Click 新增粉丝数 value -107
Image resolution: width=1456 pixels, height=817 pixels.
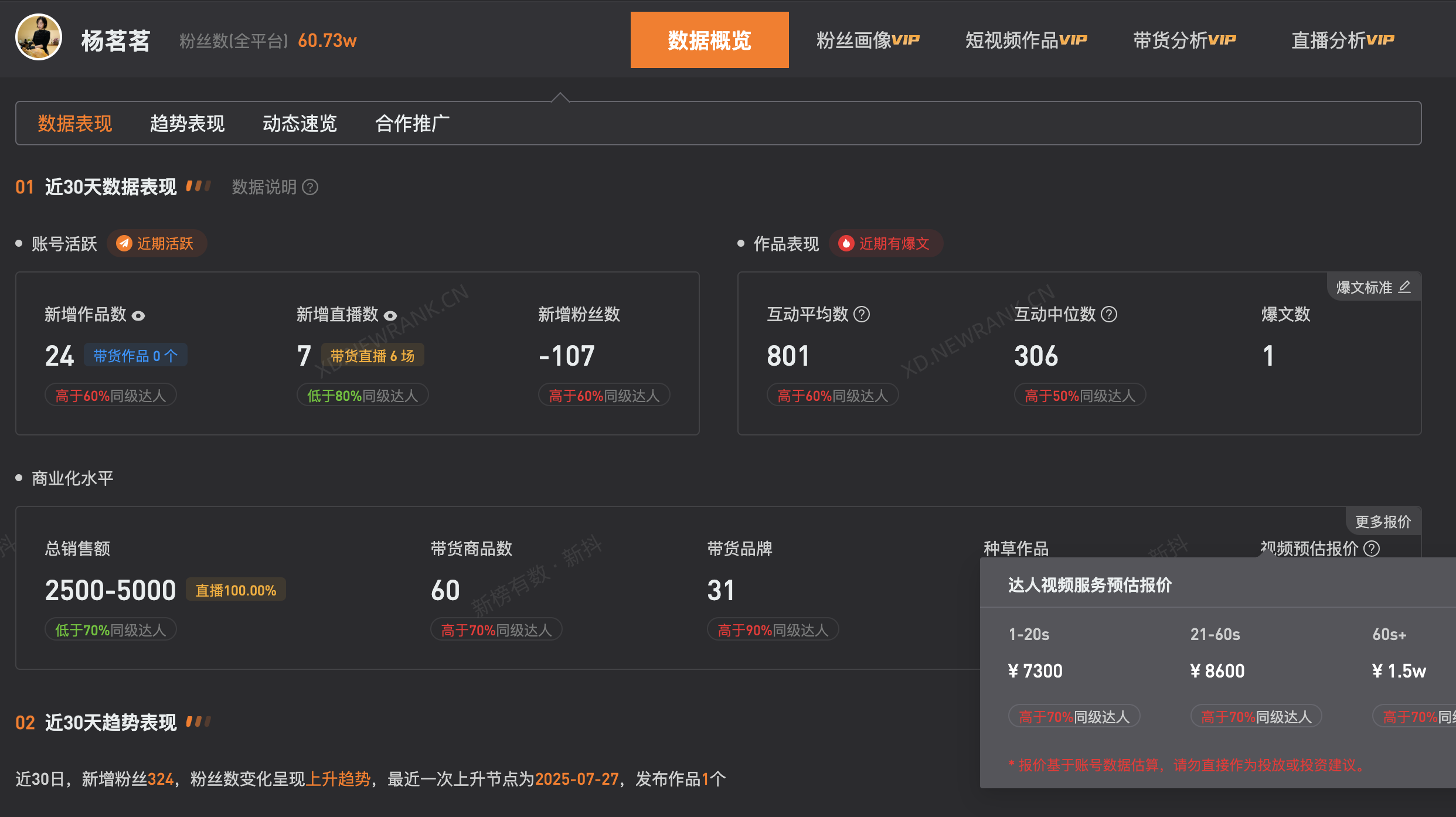pos(567,356)
